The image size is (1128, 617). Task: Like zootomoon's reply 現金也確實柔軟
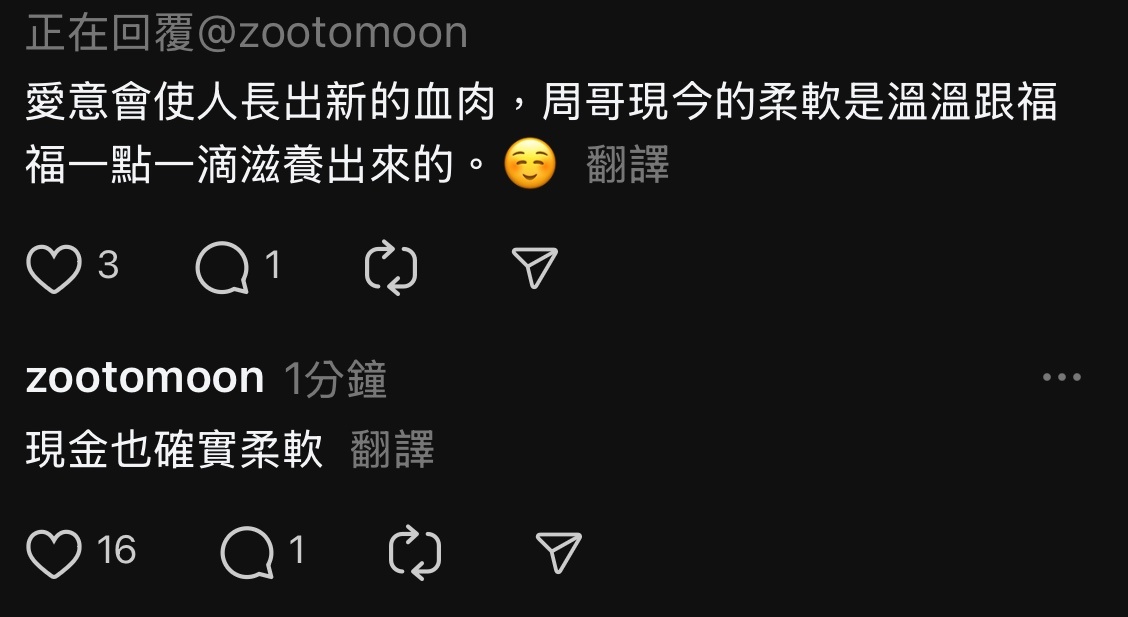click(54, 554)
